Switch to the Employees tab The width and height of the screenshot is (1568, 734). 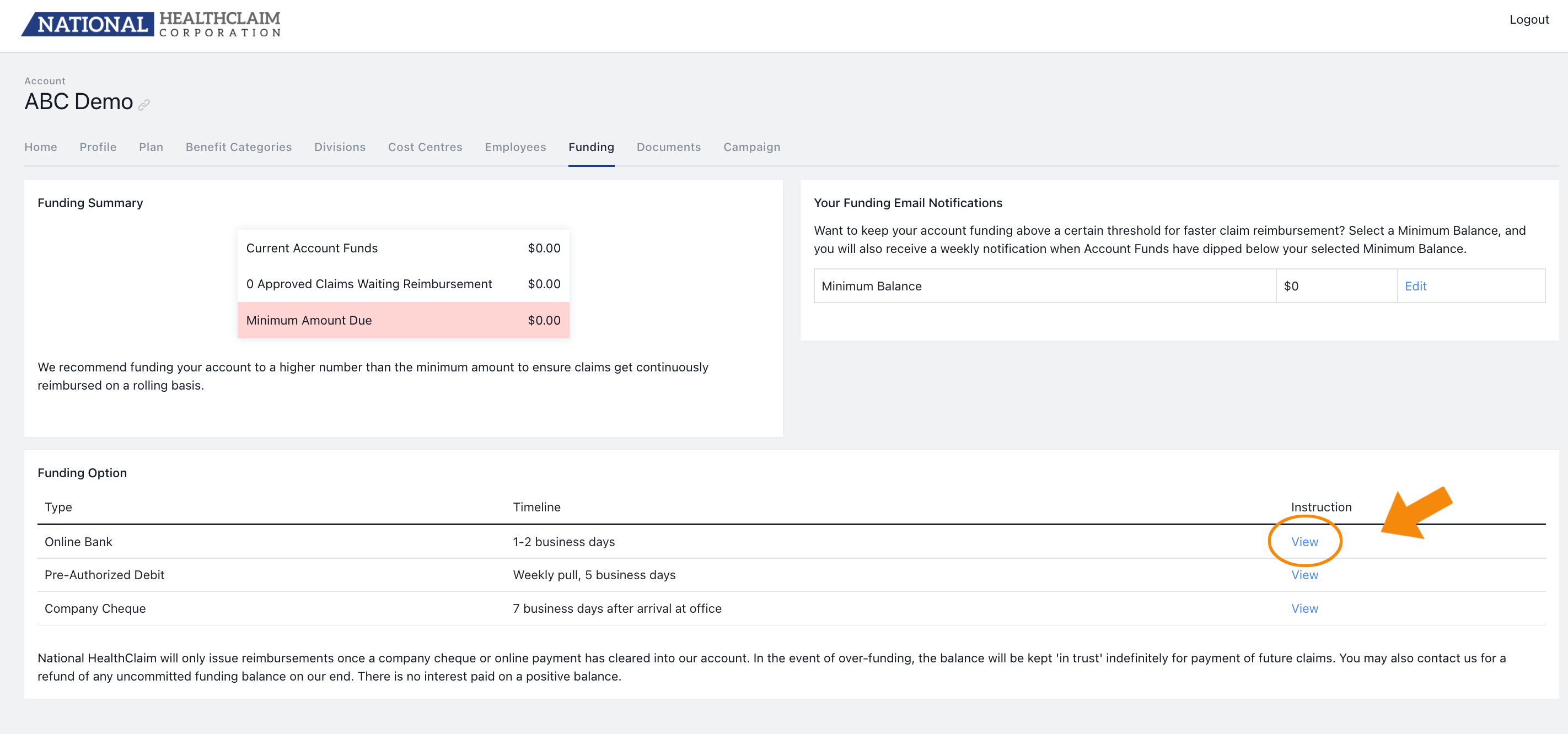515,147
